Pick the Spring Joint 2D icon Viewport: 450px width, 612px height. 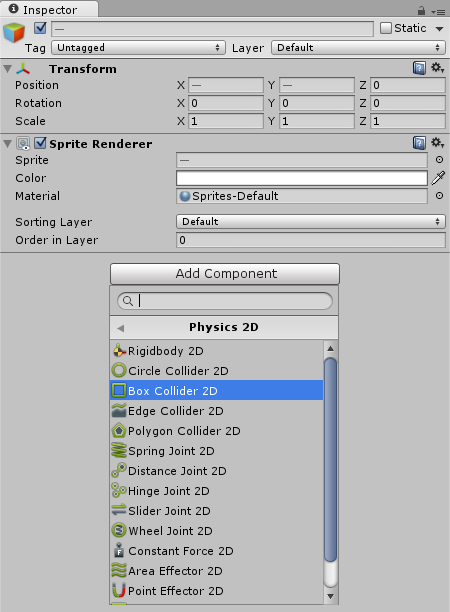coord(119,450)
